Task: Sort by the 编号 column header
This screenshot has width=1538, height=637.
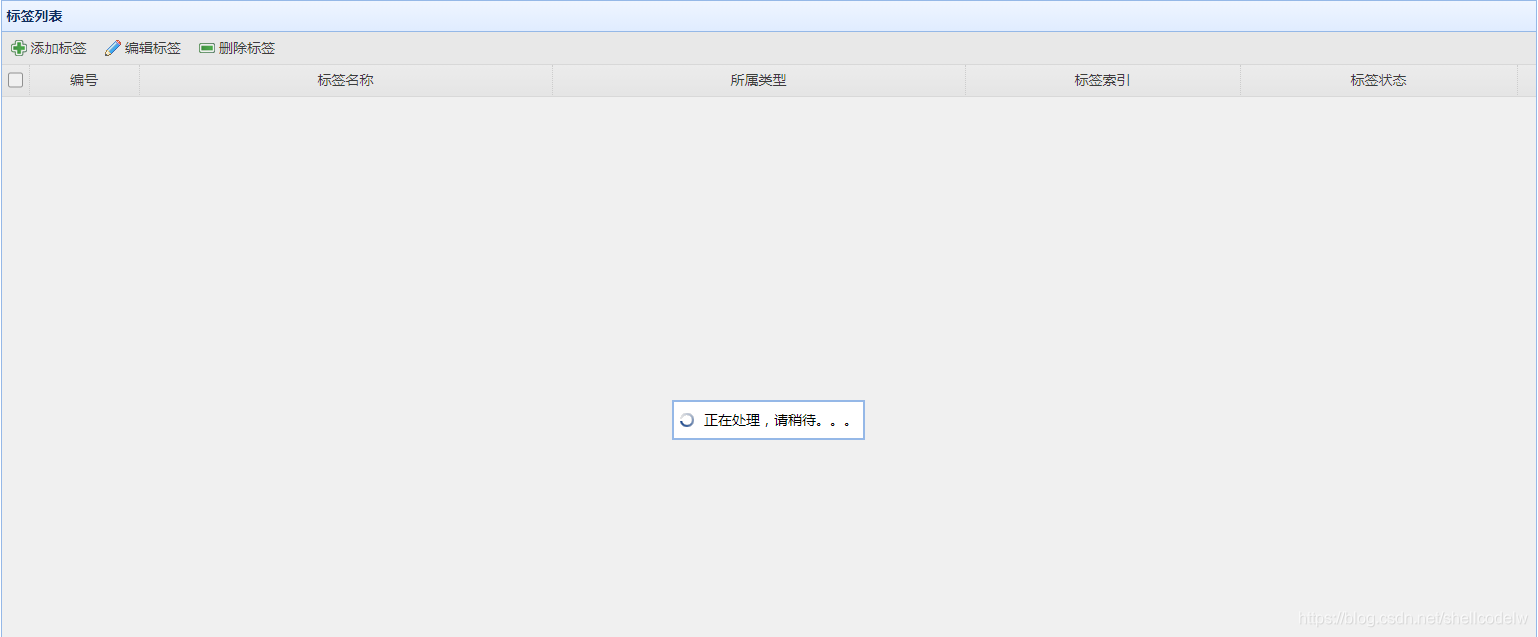Action: click(84, 80)
